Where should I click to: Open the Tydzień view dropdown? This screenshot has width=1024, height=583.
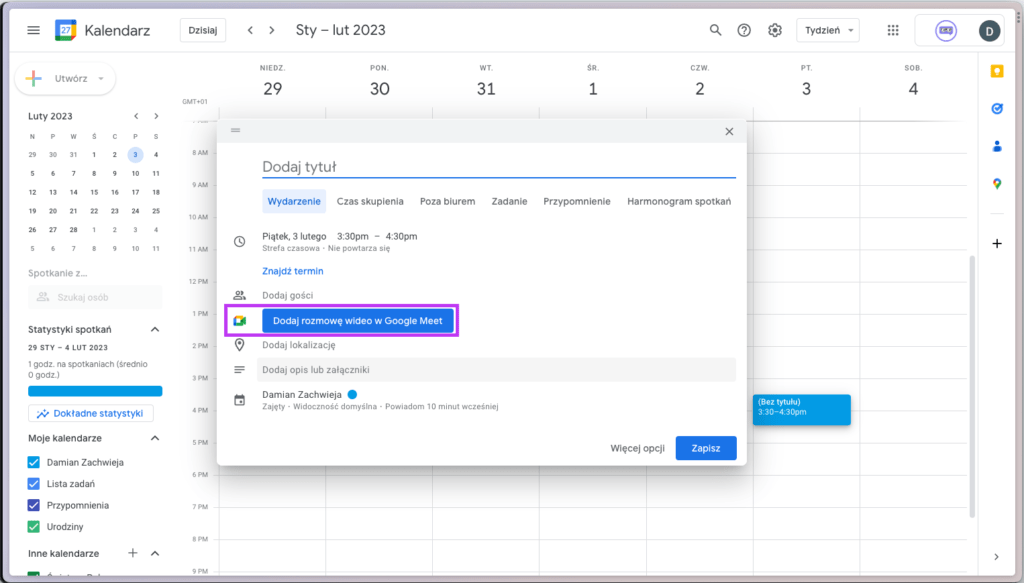(827, 30)
